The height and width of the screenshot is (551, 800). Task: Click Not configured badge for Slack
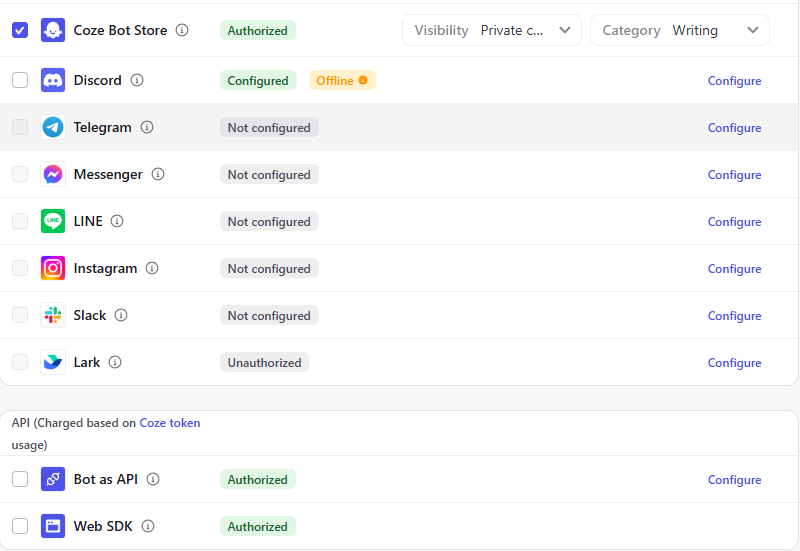(x=269, y=315)
